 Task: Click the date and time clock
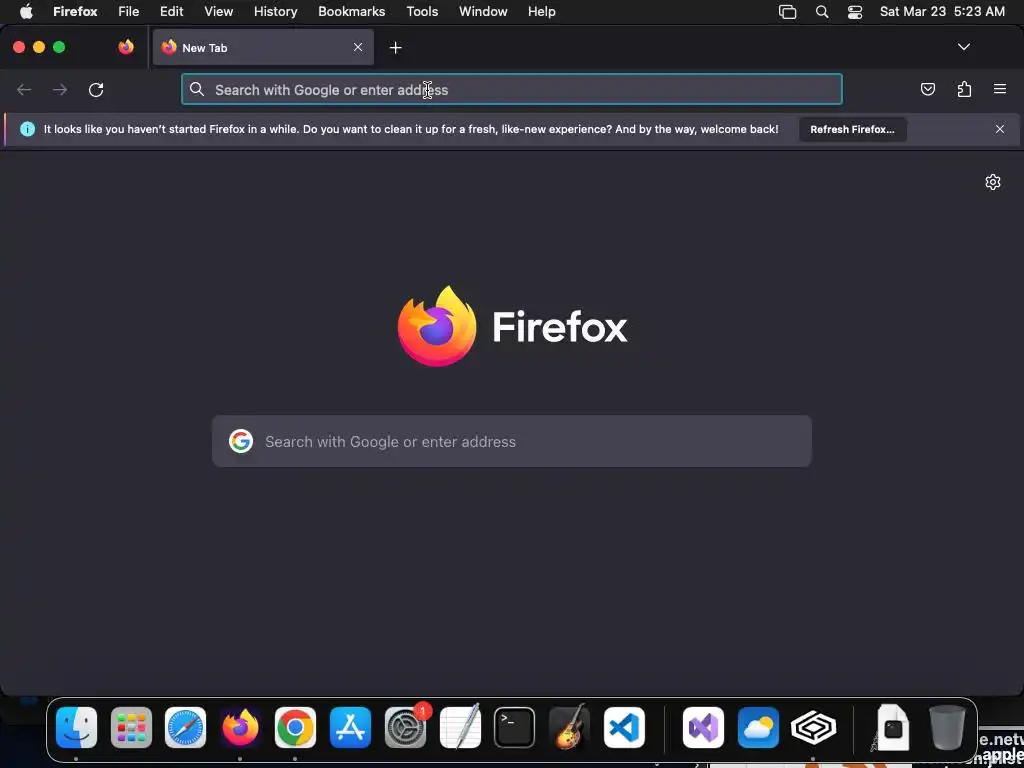(942, 12)
